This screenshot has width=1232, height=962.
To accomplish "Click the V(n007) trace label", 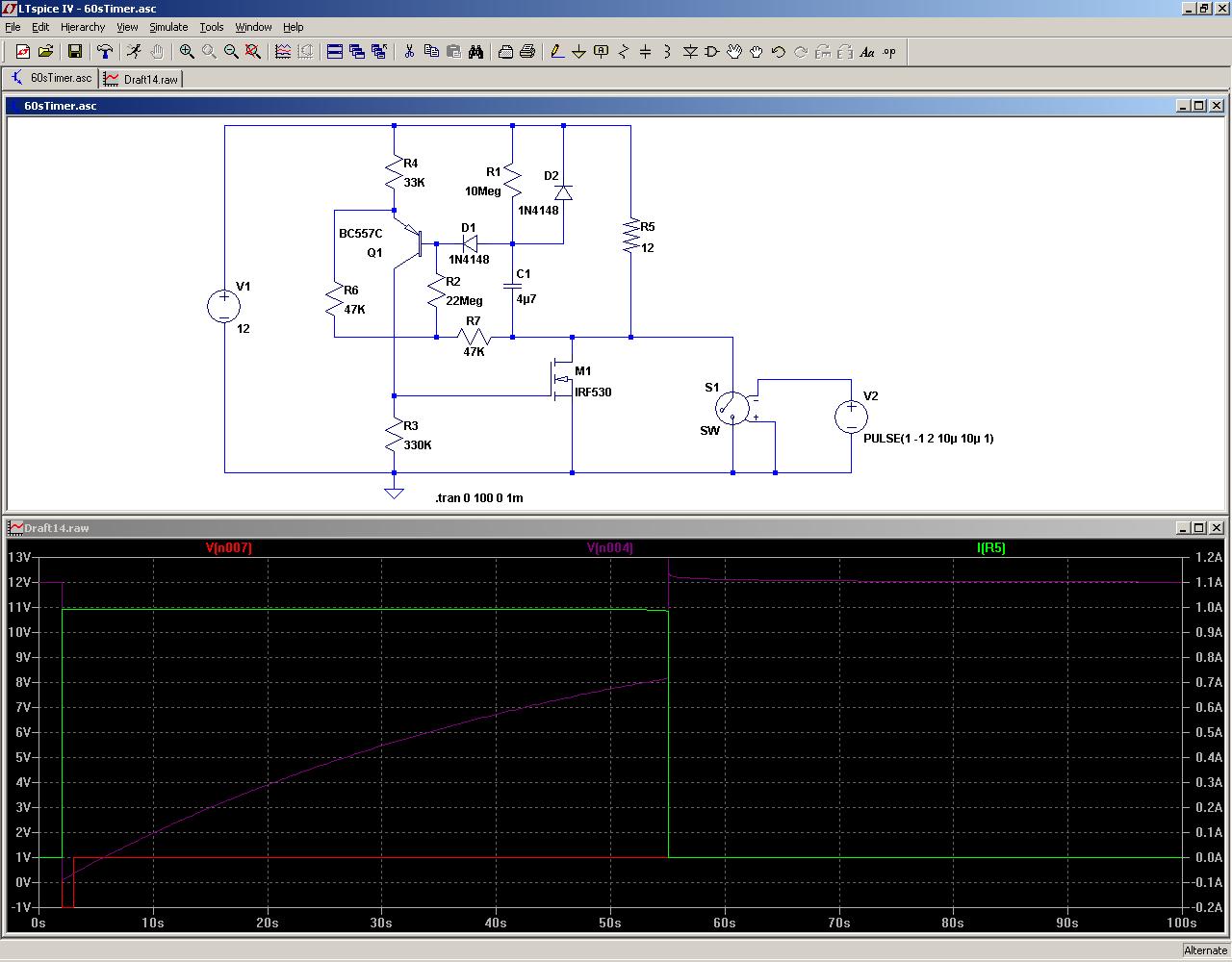I will click(229, 547).
